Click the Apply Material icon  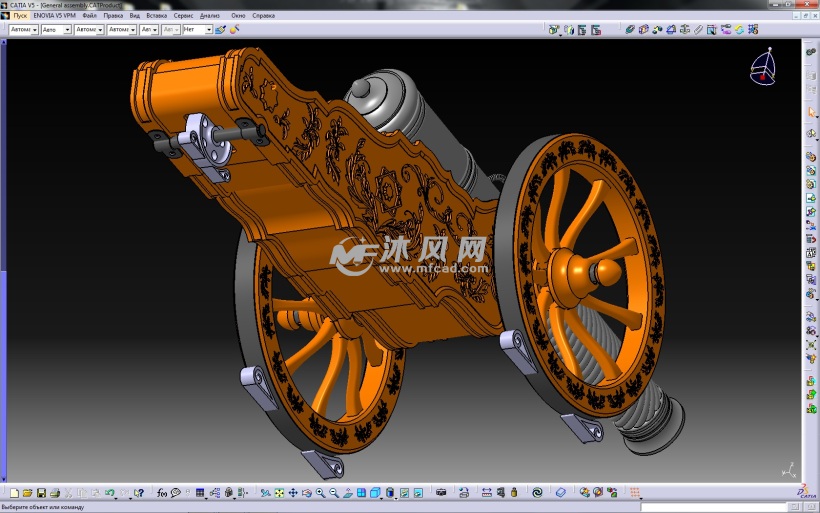coord(561,493)
